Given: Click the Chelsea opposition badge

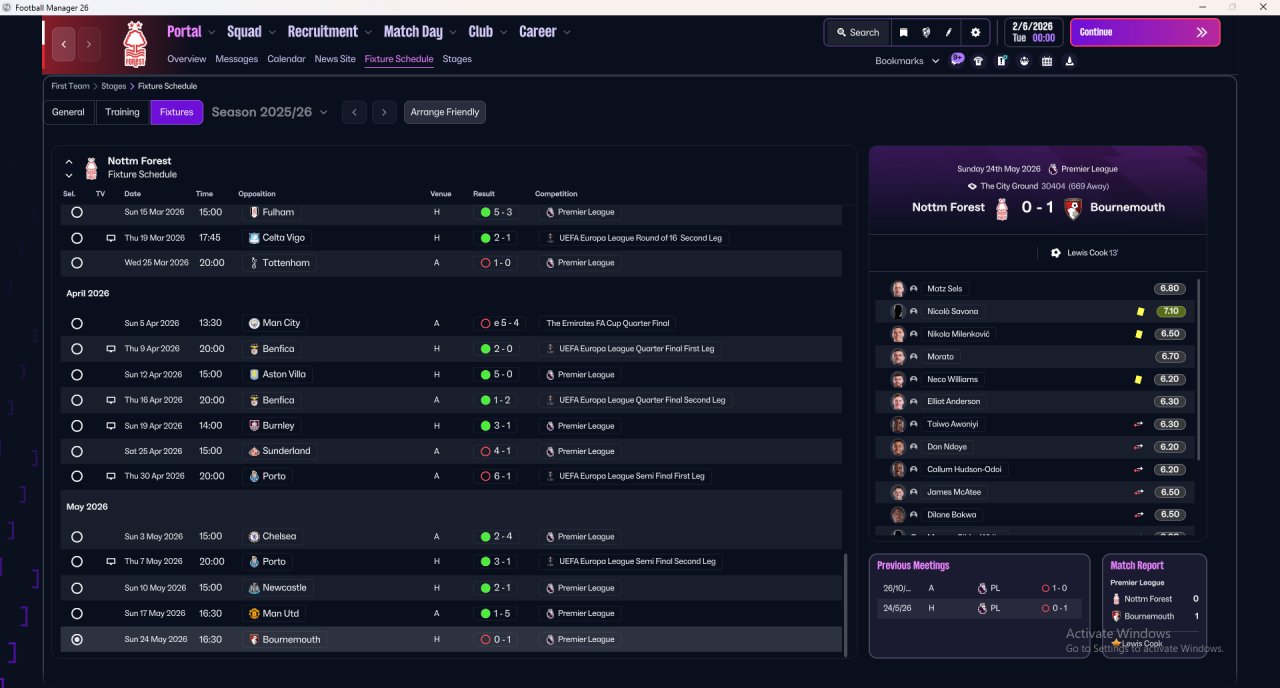Looking at the screenshot, I should (x=254, y=537).
